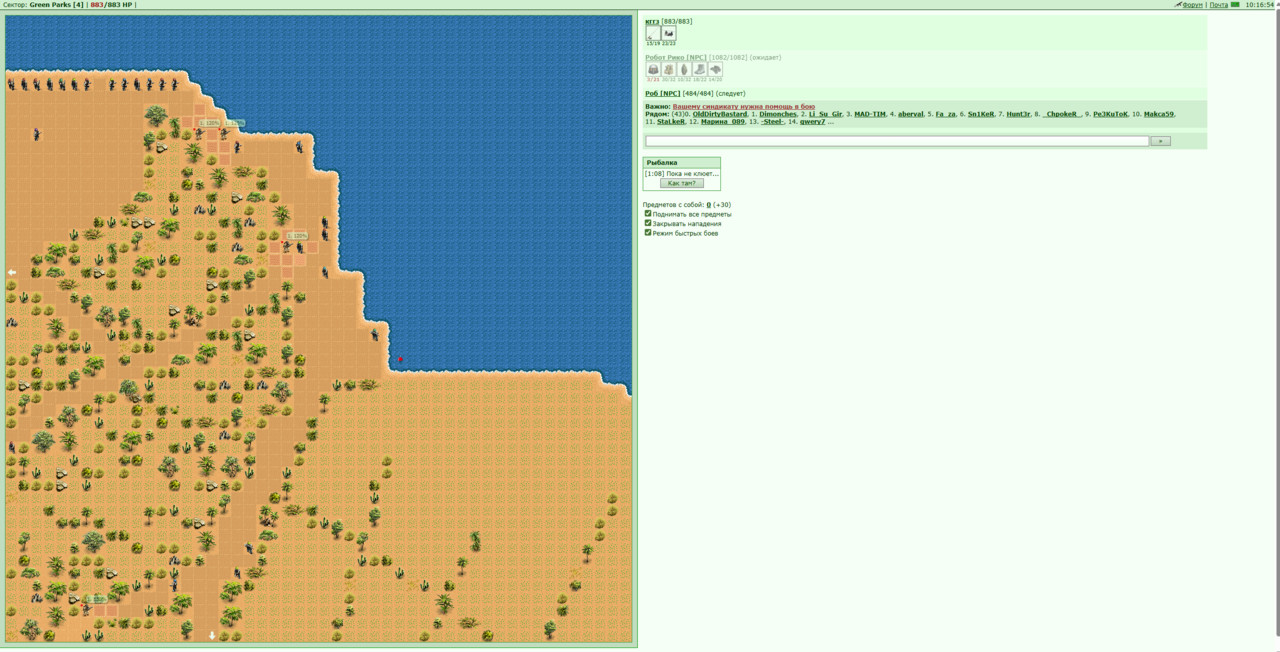Click the red marker on the water
The height and width of the screenshot is (652, 1280).
click(x=401, y=360)
